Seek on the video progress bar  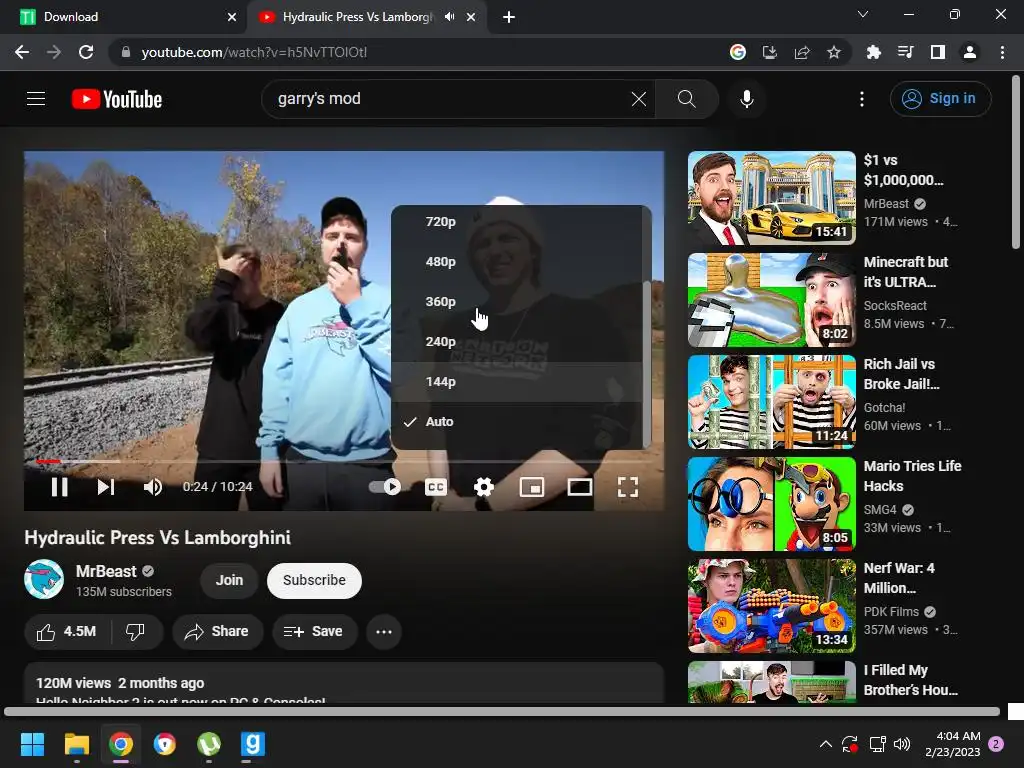pos(344,461)
